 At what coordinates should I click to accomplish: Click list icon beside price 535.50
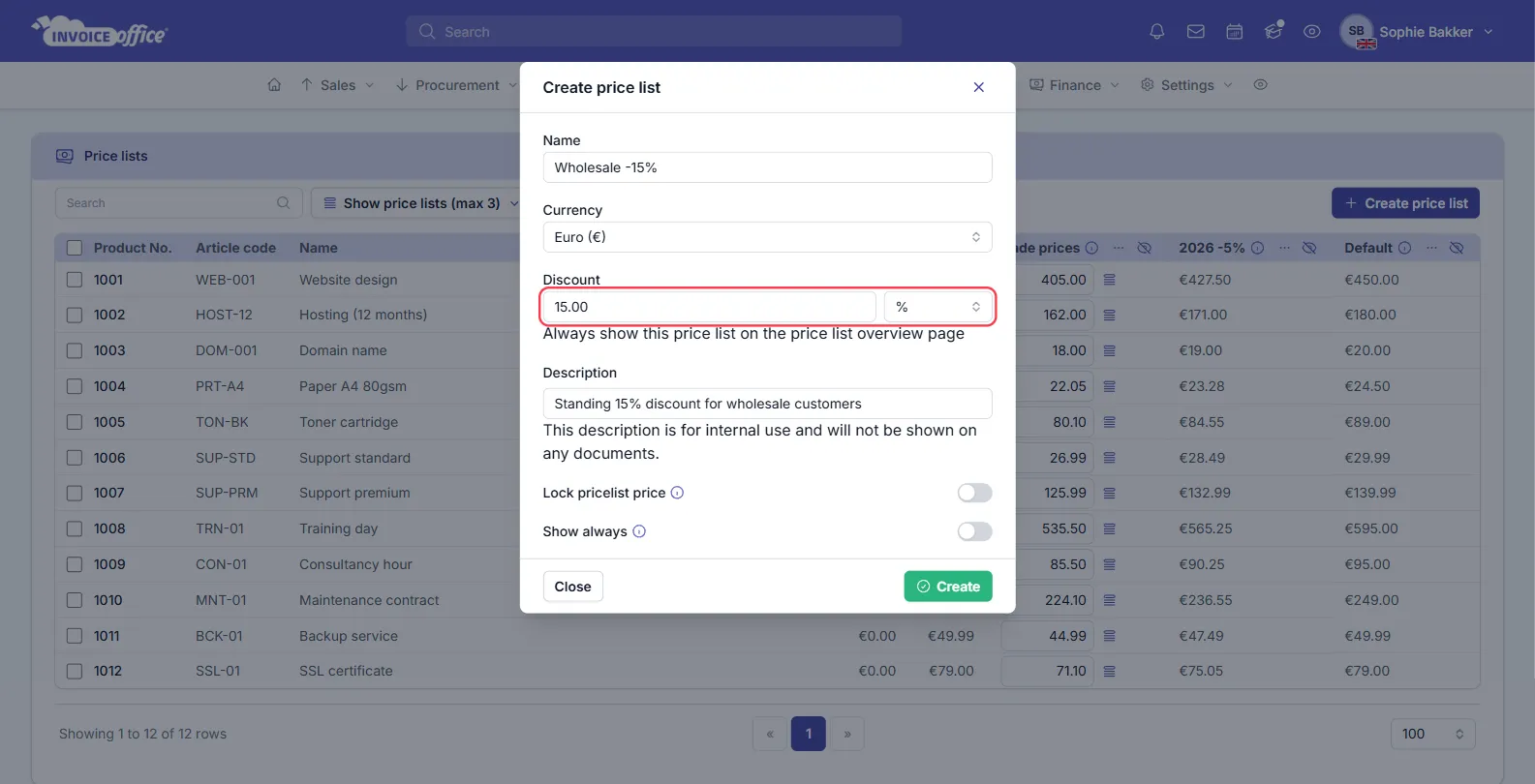click(x=1110, y=528)
